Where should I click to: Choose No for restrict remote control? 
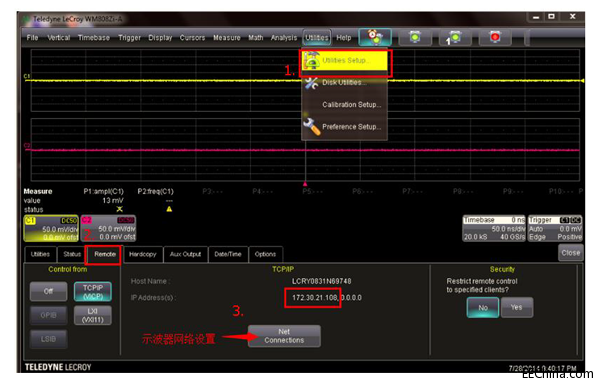483,307
